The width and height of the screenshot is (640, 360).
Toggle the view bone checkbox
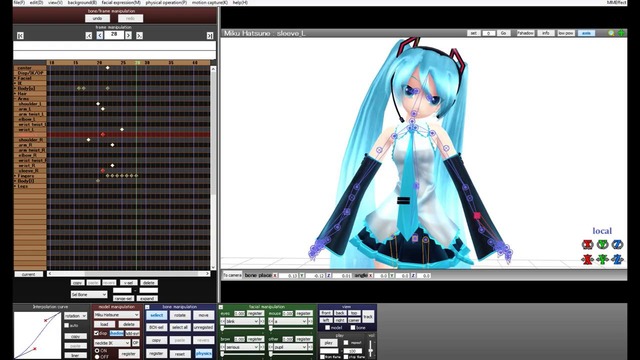tap(353, 327)
